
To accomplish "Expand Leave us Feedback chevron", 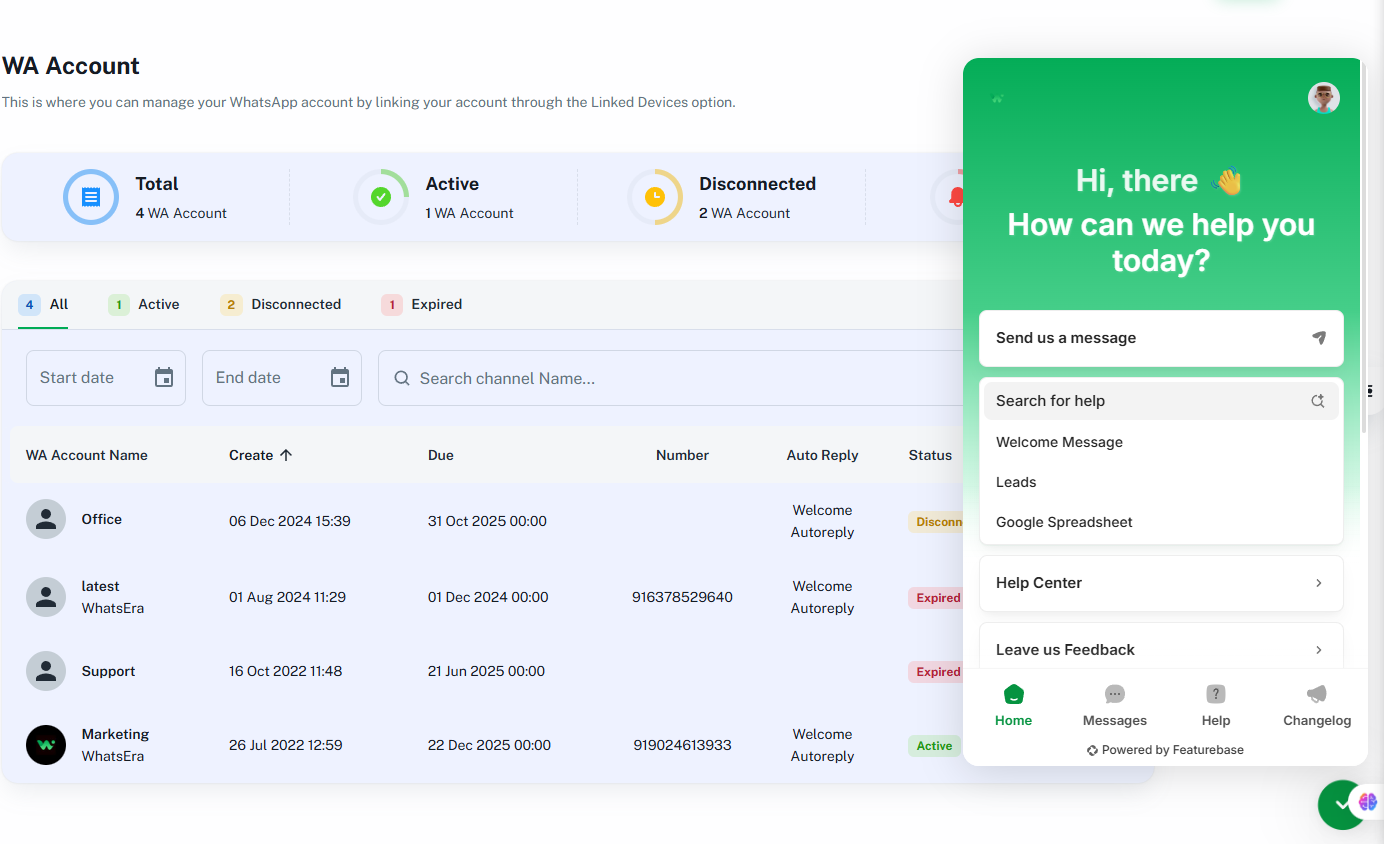I will [x=1318, y=650].
